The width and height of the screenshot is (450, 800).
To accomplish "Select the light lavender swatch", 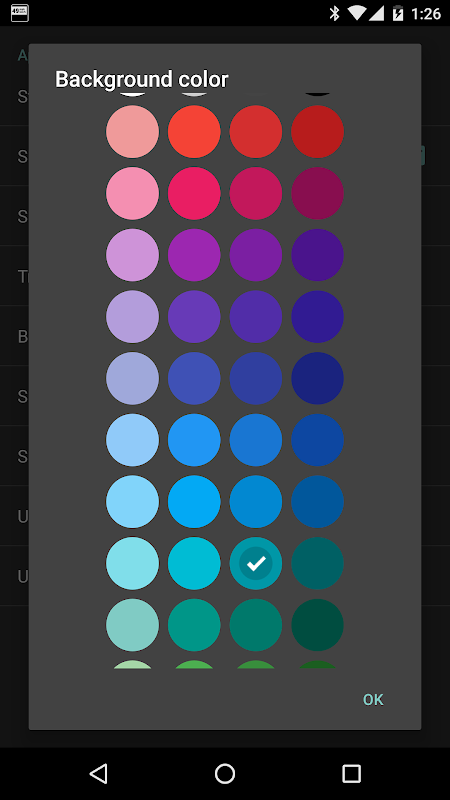I will click(133, 317).
